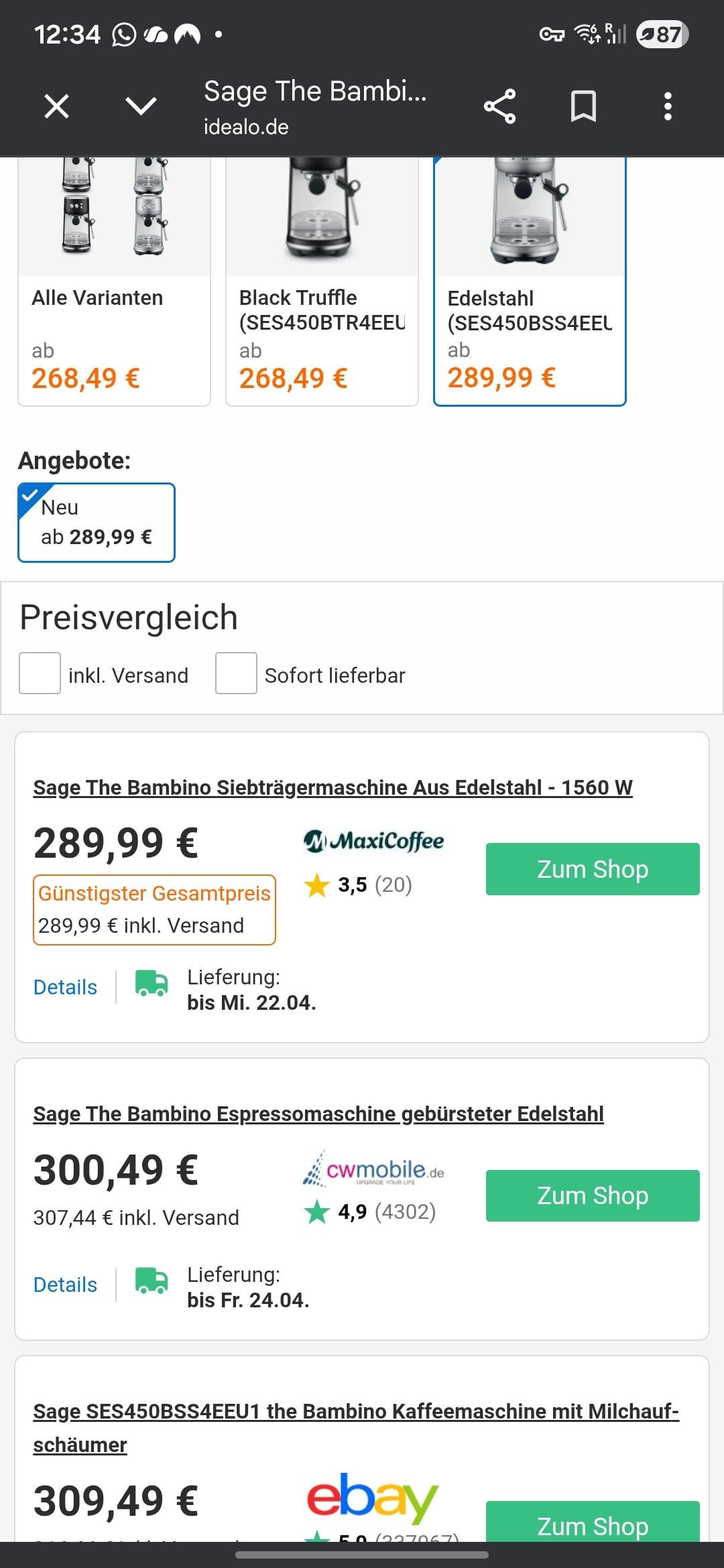Close the browser tab with X icon
724x1568 pixels.
[56, 106]
